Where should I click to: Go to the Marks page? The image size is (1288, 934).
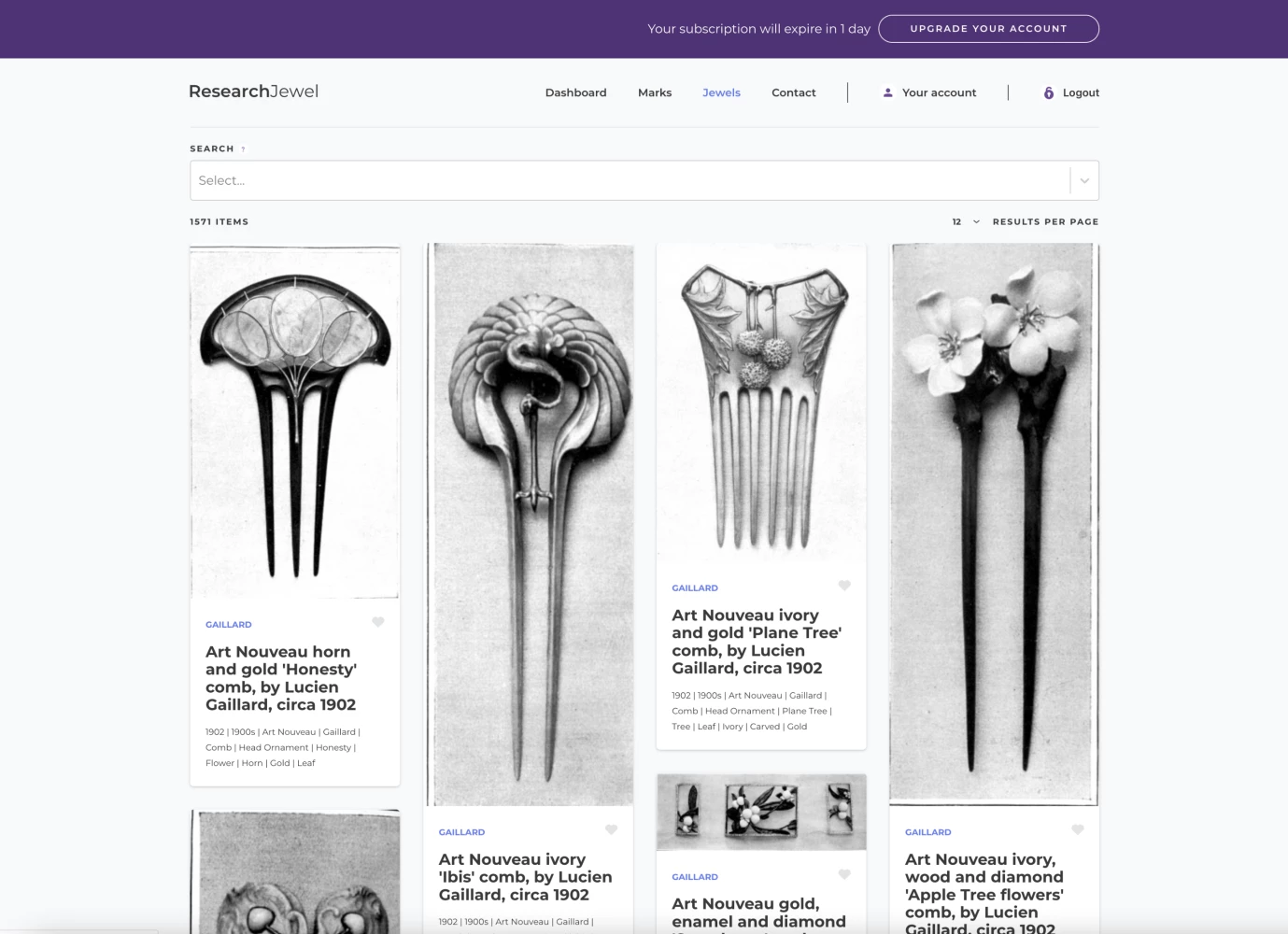pos(655,92)
